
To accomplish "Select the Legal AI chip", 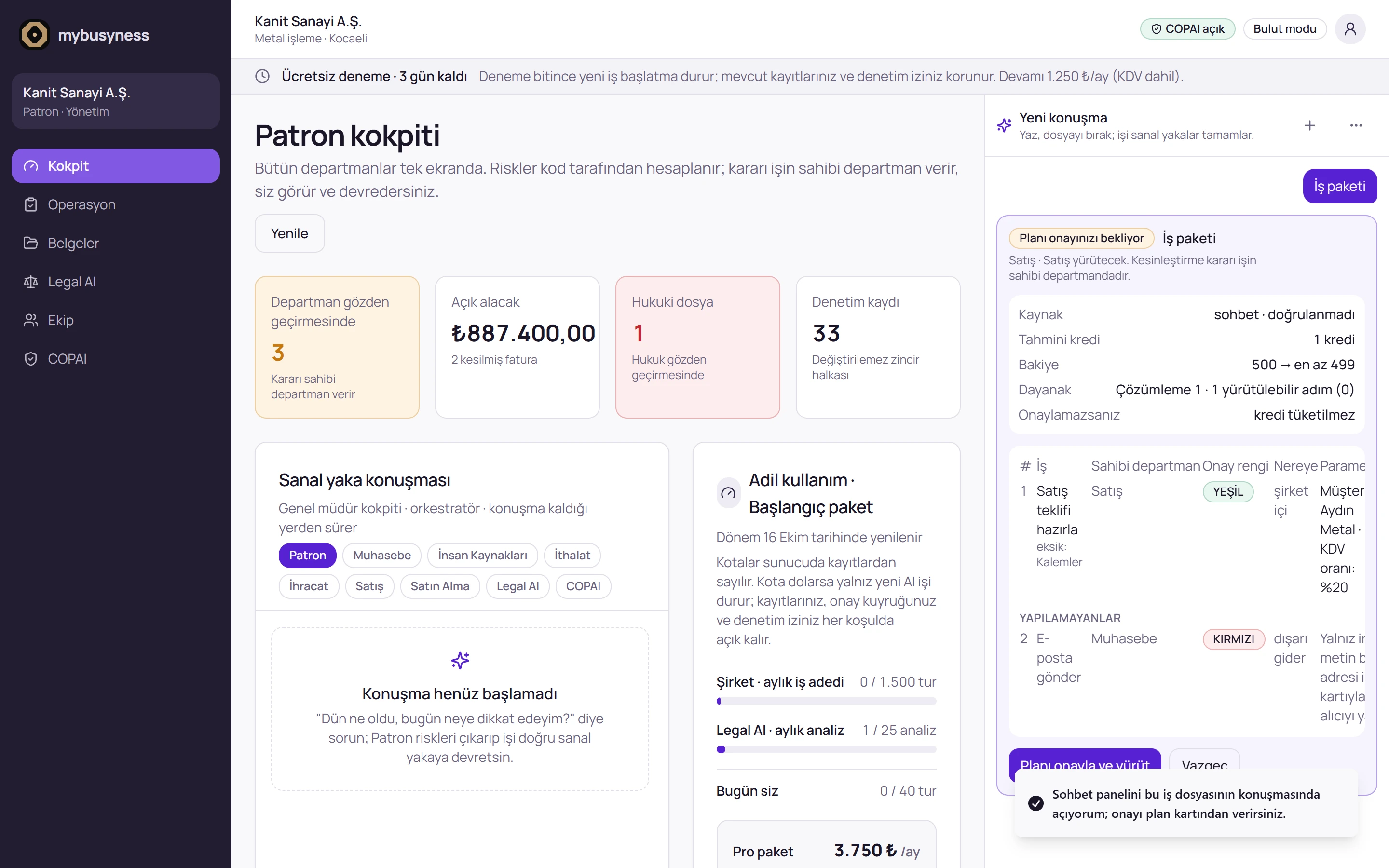I will point(517,586).
